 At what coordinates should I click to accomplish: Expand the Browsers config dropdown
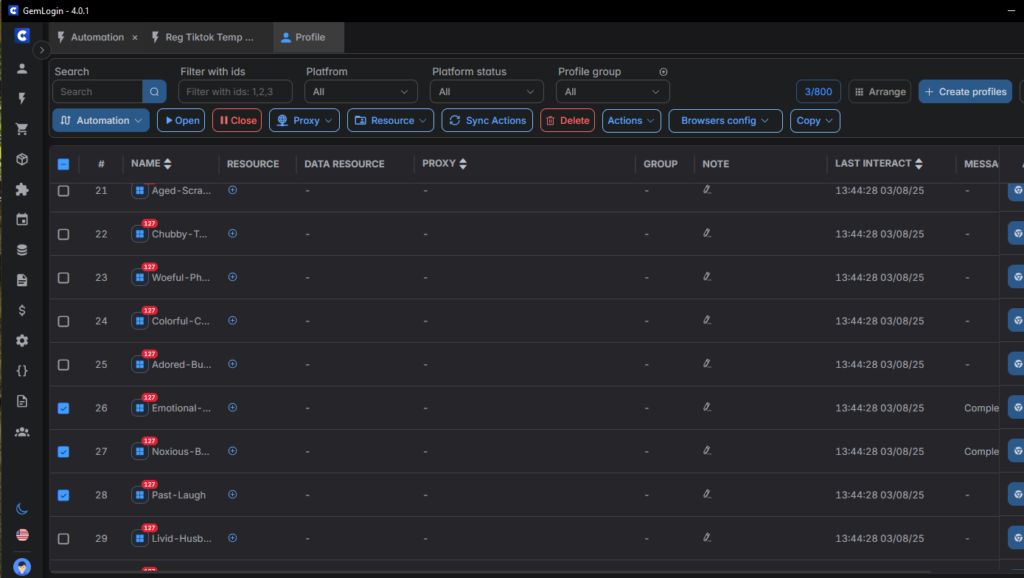point(725,120)
